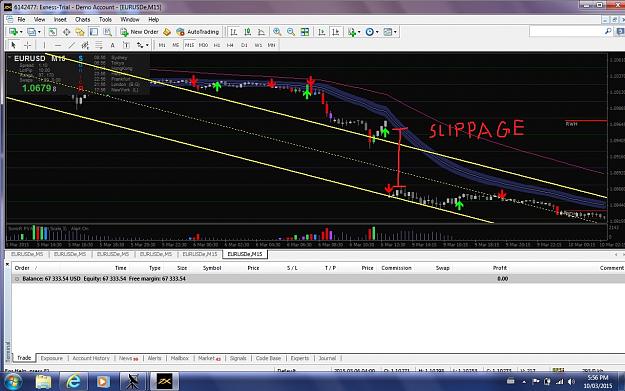This screenshot has width=625, height=391.
Task: Zoom in the chart with magnifier plus
Action: (277, 31)
